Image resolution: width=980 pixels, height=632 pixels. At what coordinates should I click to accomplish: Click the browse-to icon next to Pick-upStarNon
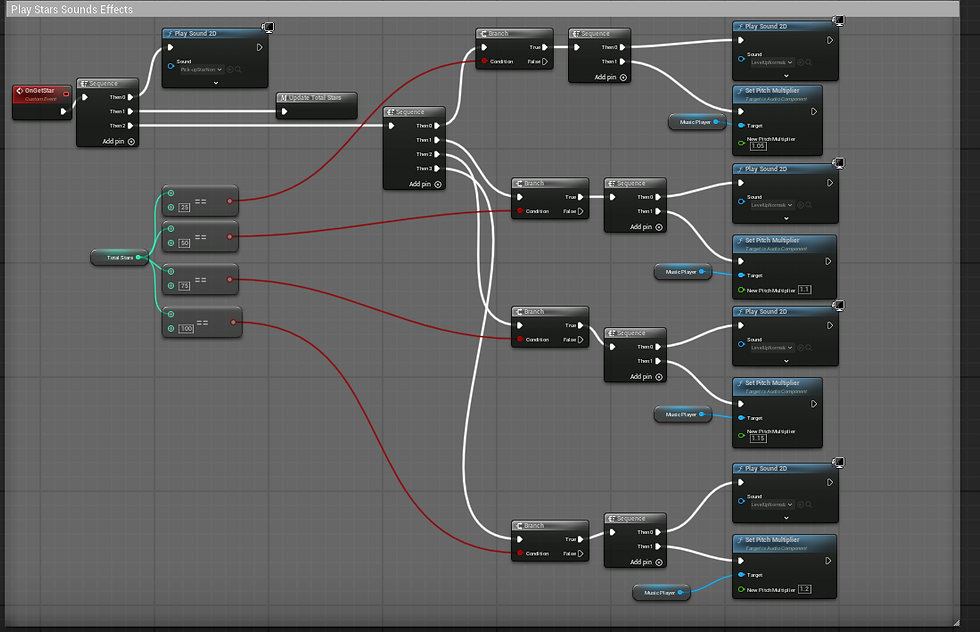(x=230, y=69)
